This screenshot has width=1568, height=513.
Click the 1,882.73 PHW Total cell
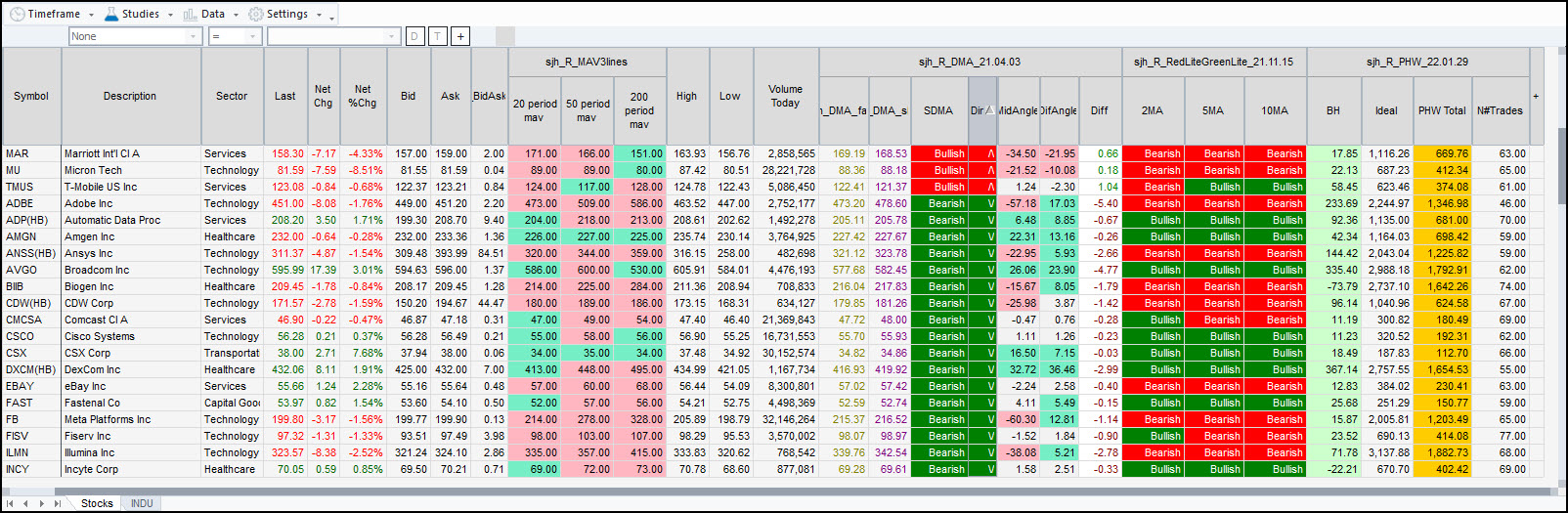coord(1442,452)
